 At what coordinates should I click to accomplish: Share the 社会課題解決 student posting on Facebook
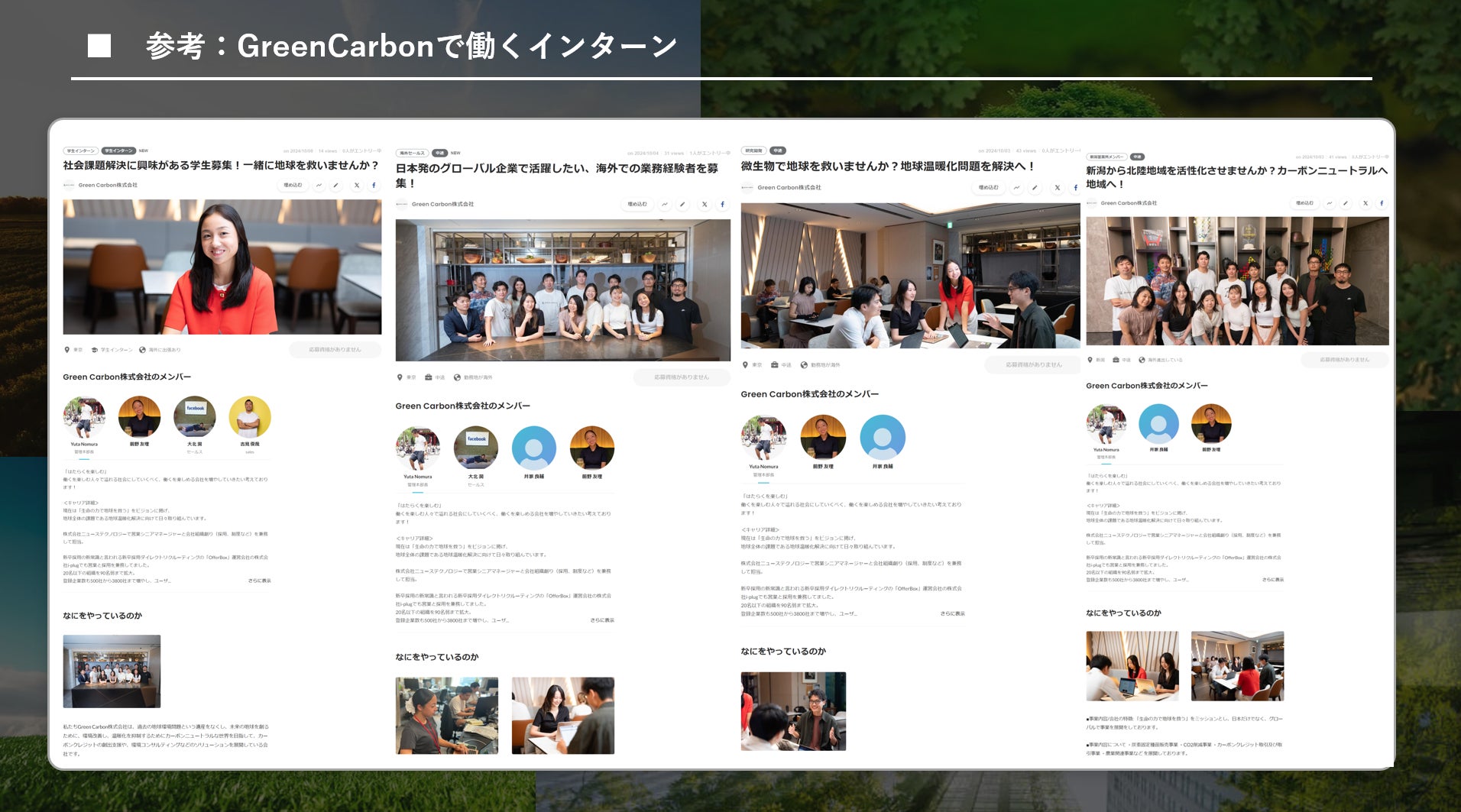click(374, 186)
